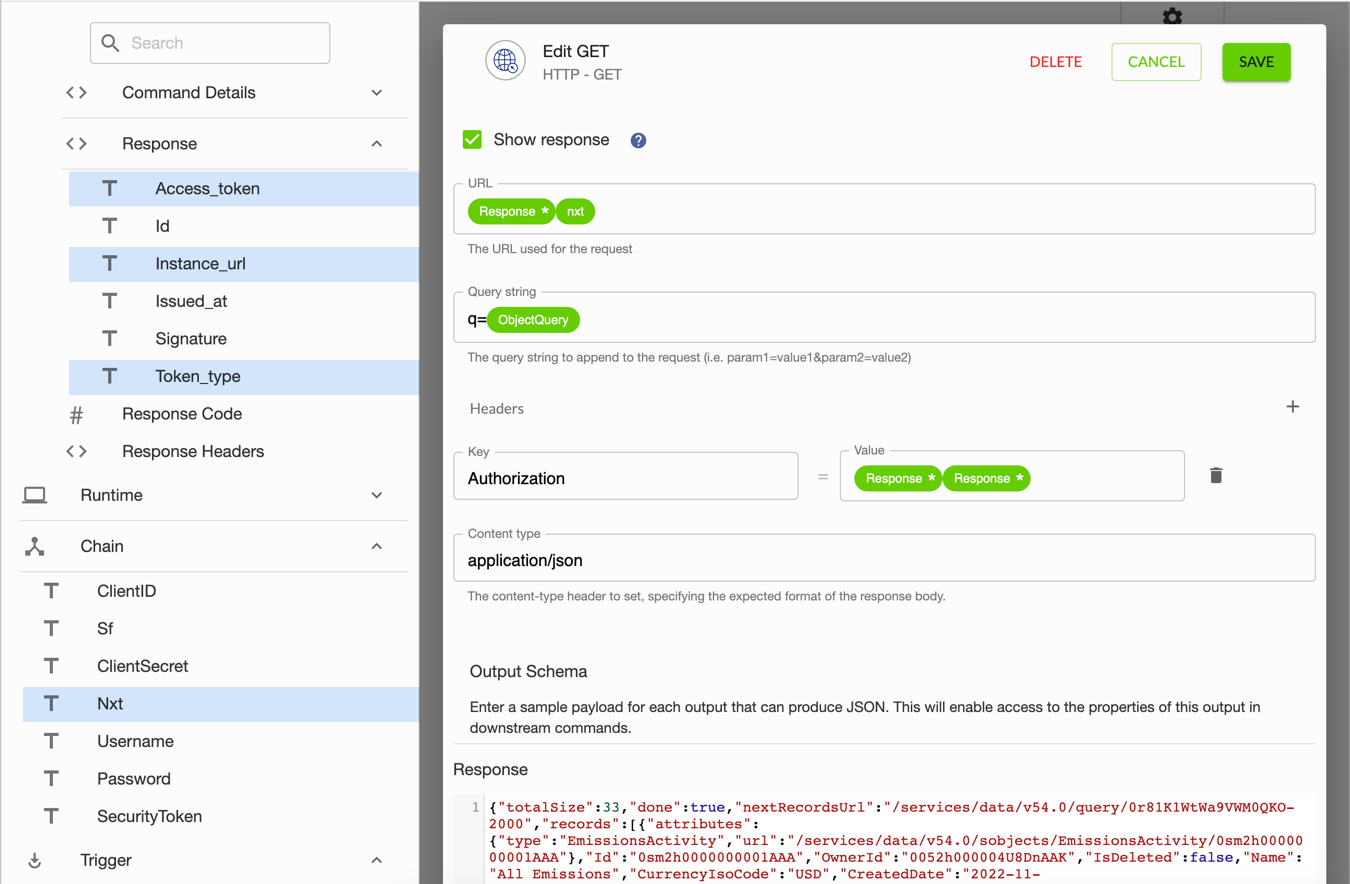Select the Access_token variable

tap(244, 188)
